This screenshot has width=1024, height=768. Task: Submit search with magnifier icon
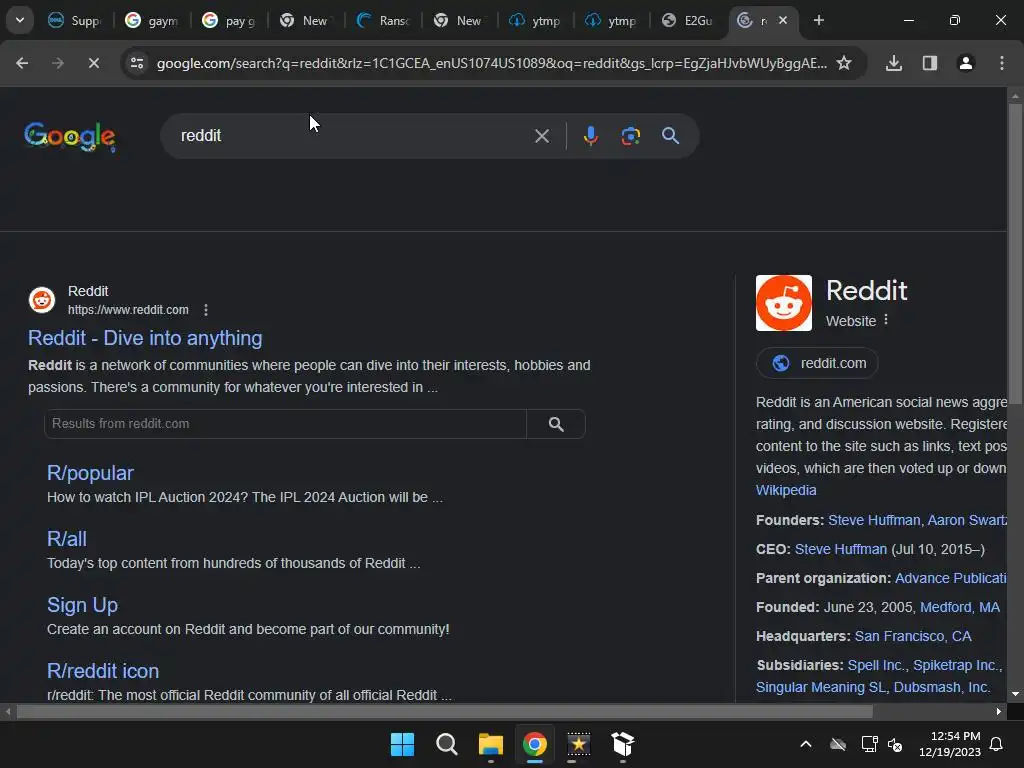671,136
